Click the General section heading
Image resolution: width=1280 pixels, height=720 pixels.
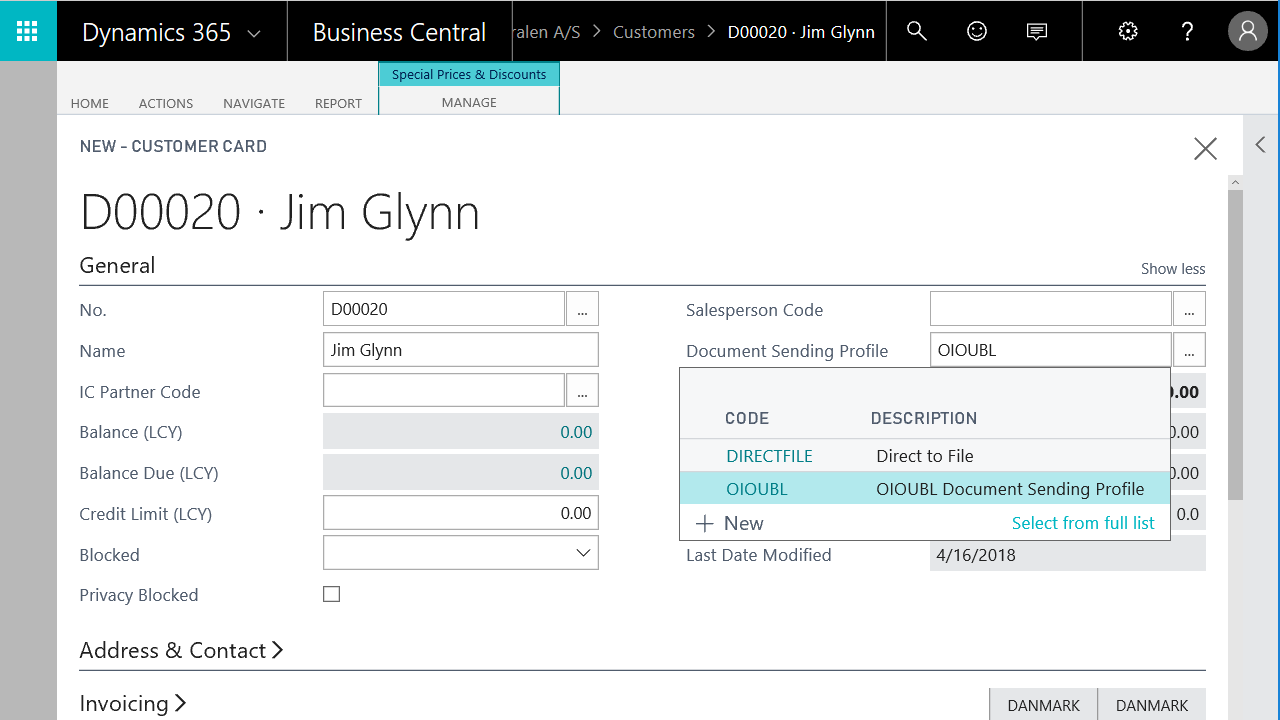117,265
